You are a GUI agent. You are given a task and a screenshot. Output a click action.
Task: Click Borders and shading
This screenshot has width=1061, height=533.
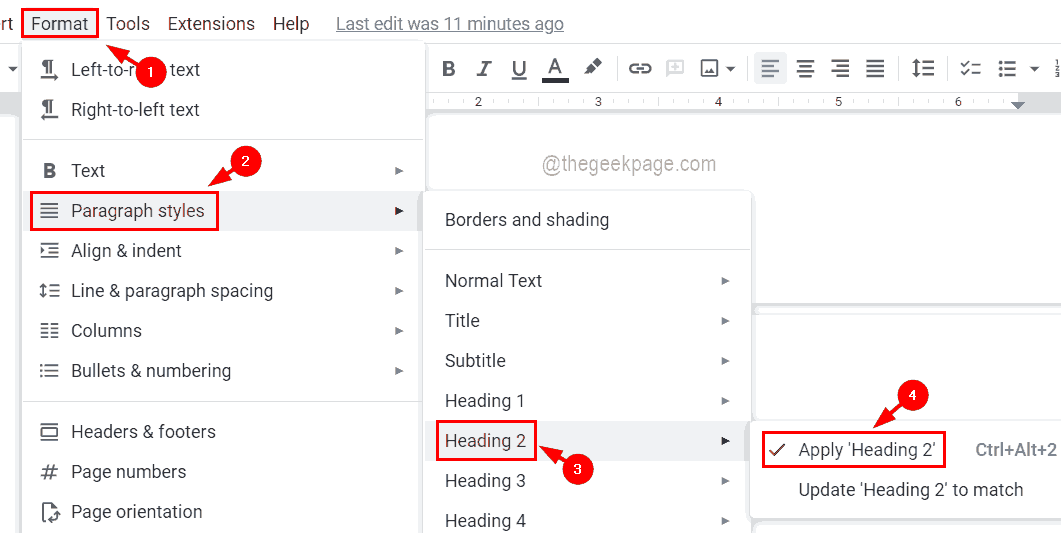click(x=587, y=220)
